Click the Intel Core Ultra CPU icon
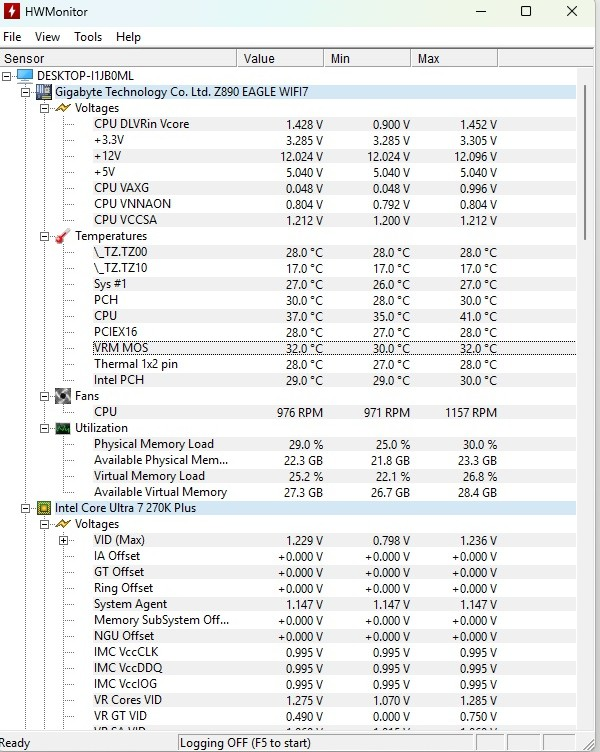 [44, 507]
